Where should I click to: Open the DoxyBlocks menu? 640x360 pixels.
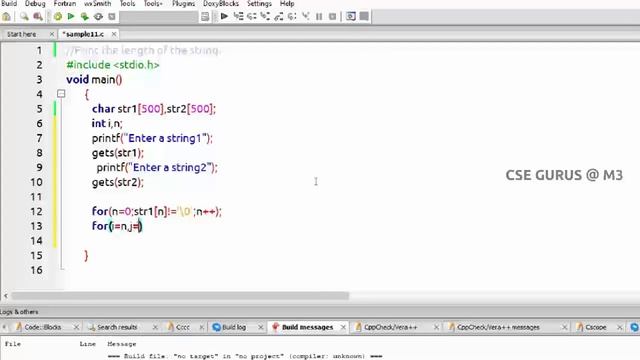point(221,4)
